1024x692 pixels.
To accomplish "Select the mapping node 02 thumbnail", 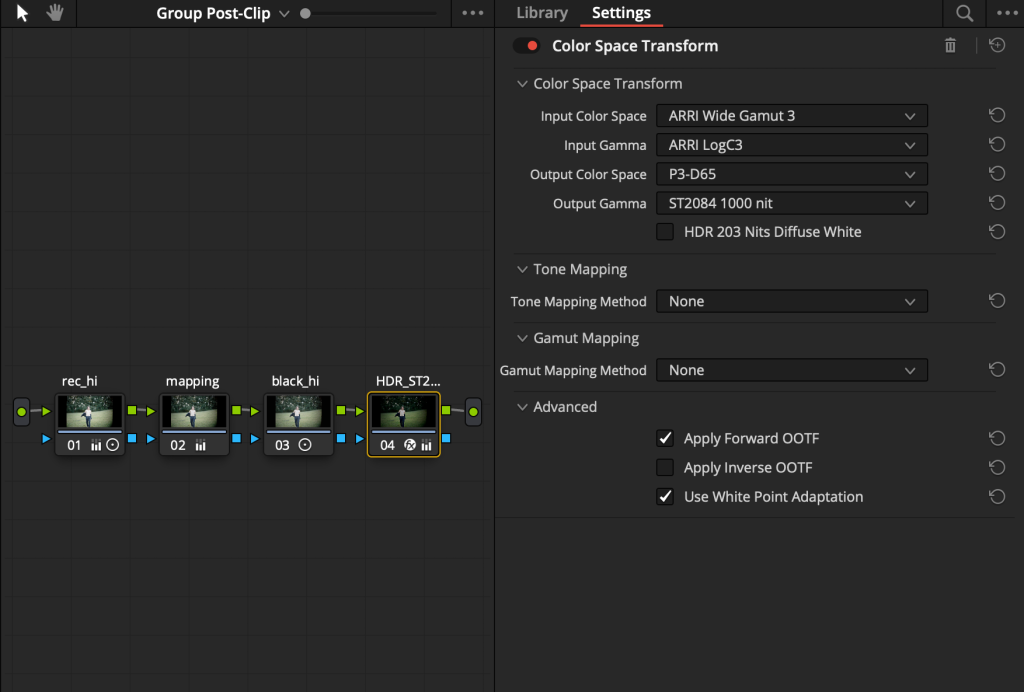I will (194, 412).
